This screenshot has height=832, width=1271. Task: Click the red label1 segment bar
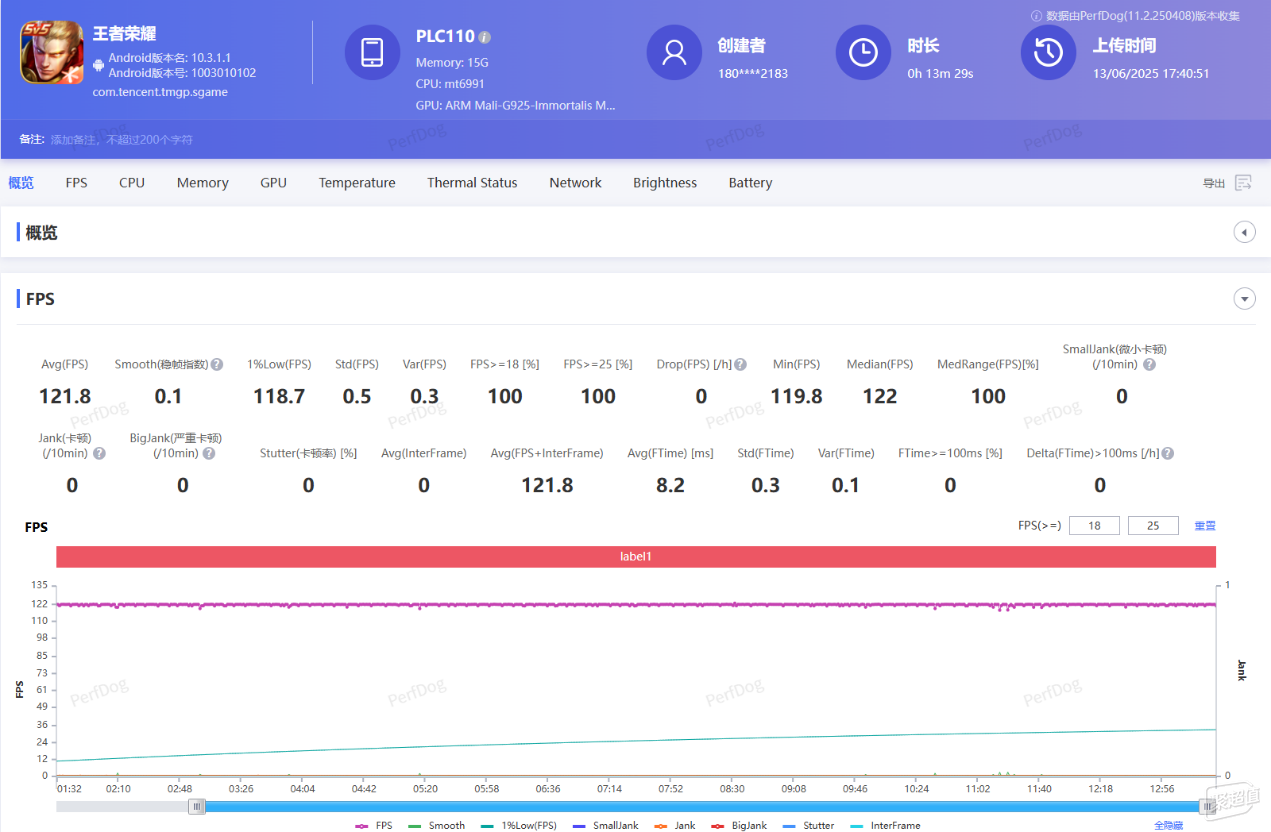[x=636, y=556]
